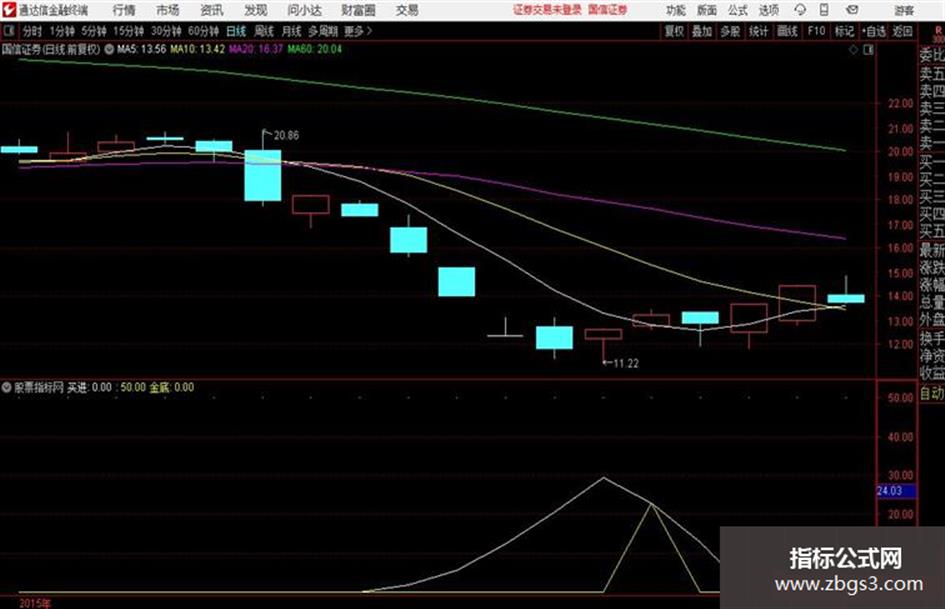Viewport: 945px width, 609px height.
Task: Click the 多股 multi-stock toolbar button
Action: (730, 31)
